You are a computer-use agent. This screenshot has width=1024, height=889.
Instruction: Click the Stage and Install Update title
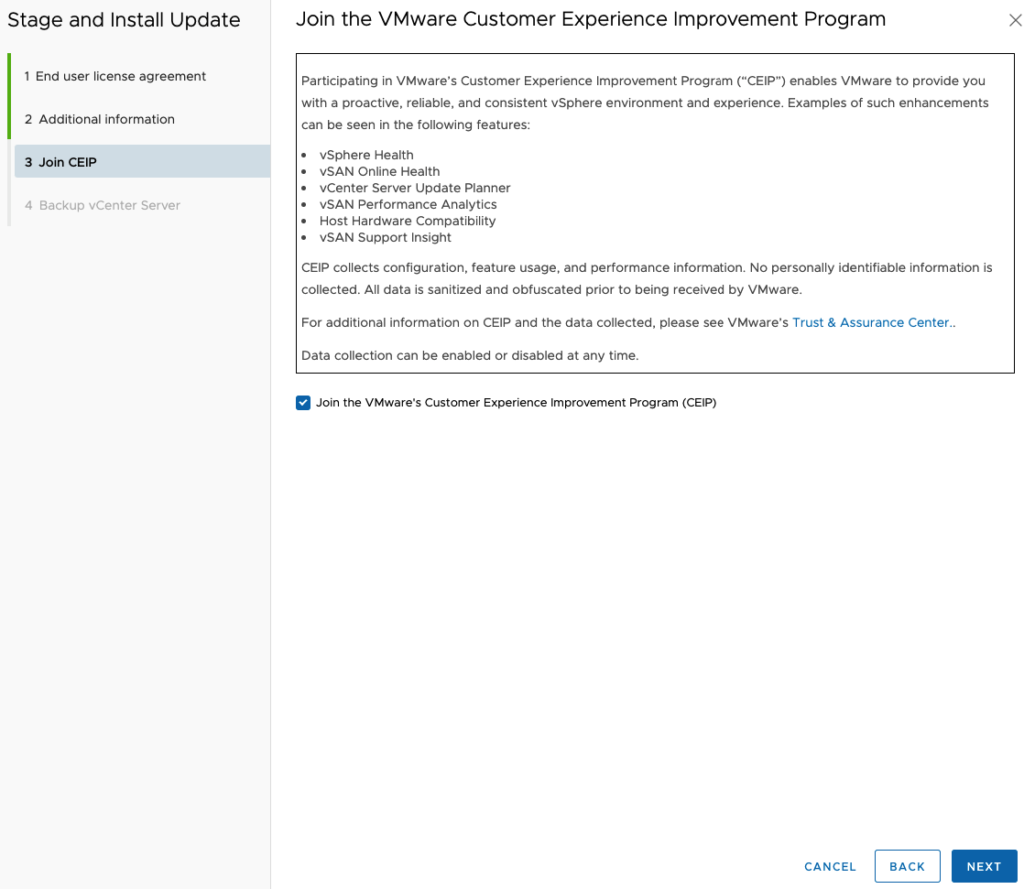124,20
